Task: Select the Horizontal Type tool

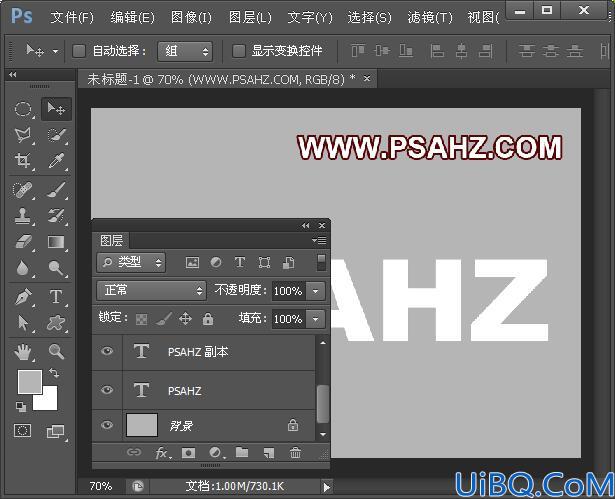Action: tap(56, 297)
